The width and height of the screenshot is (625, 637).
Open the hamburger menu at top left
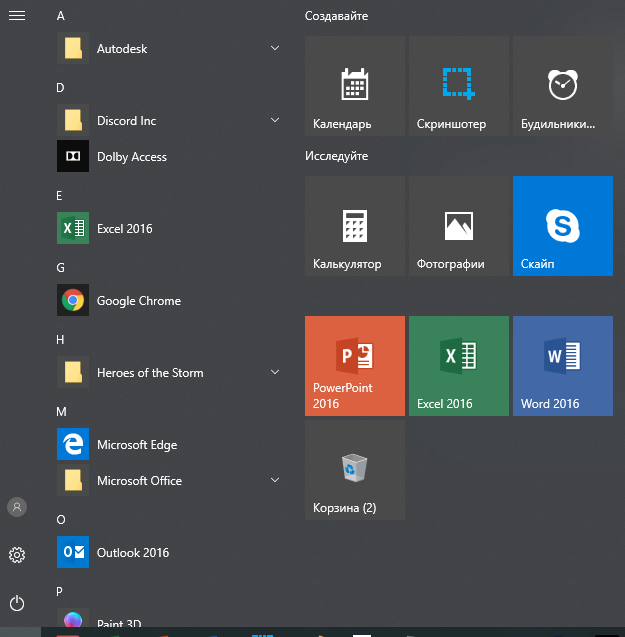point(17,15)
